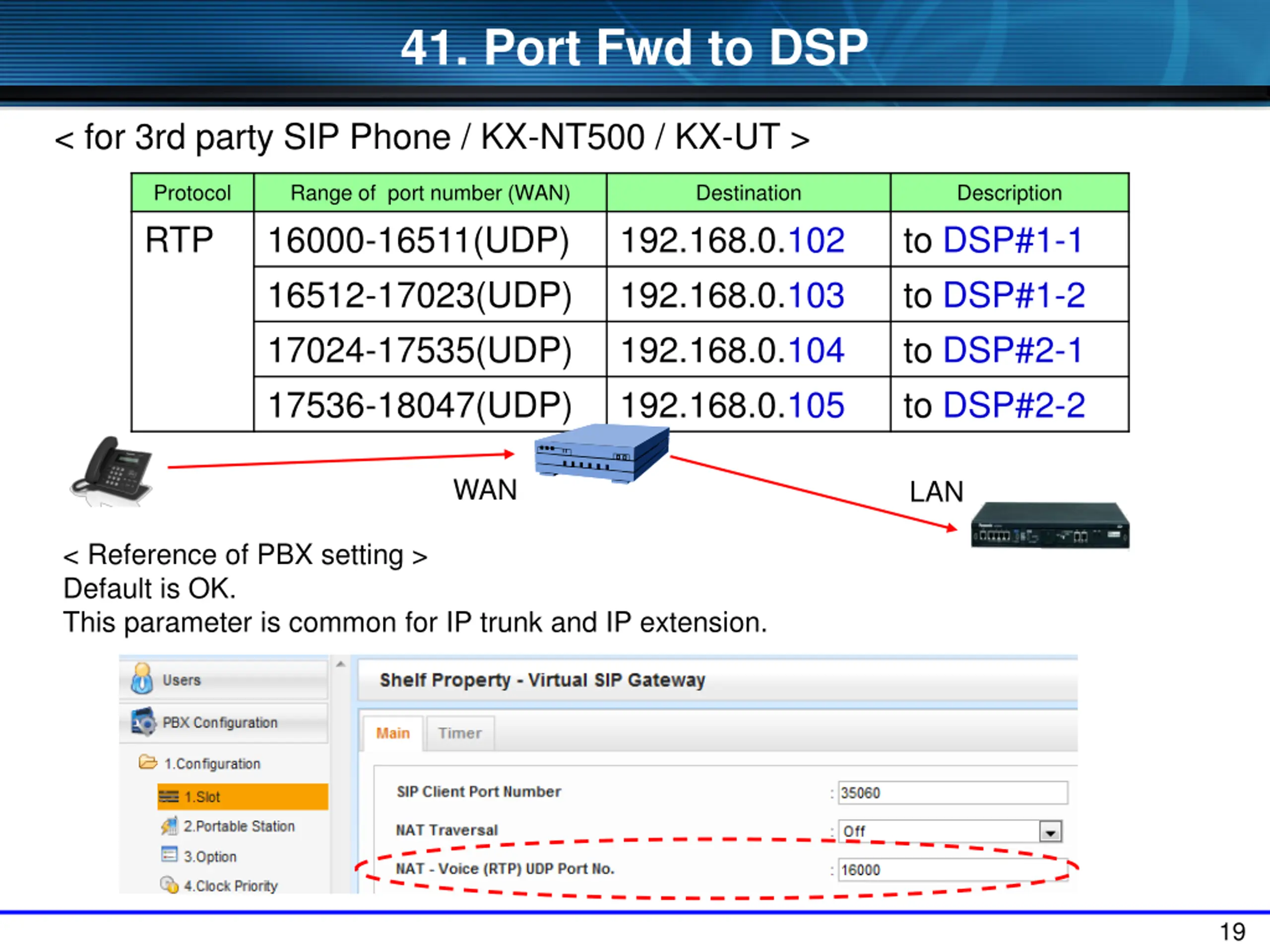Click the 192.168.0.104 destination cell
This screenshot has width=1270, height=952.
pyautogui.click(x=748, y=350)
